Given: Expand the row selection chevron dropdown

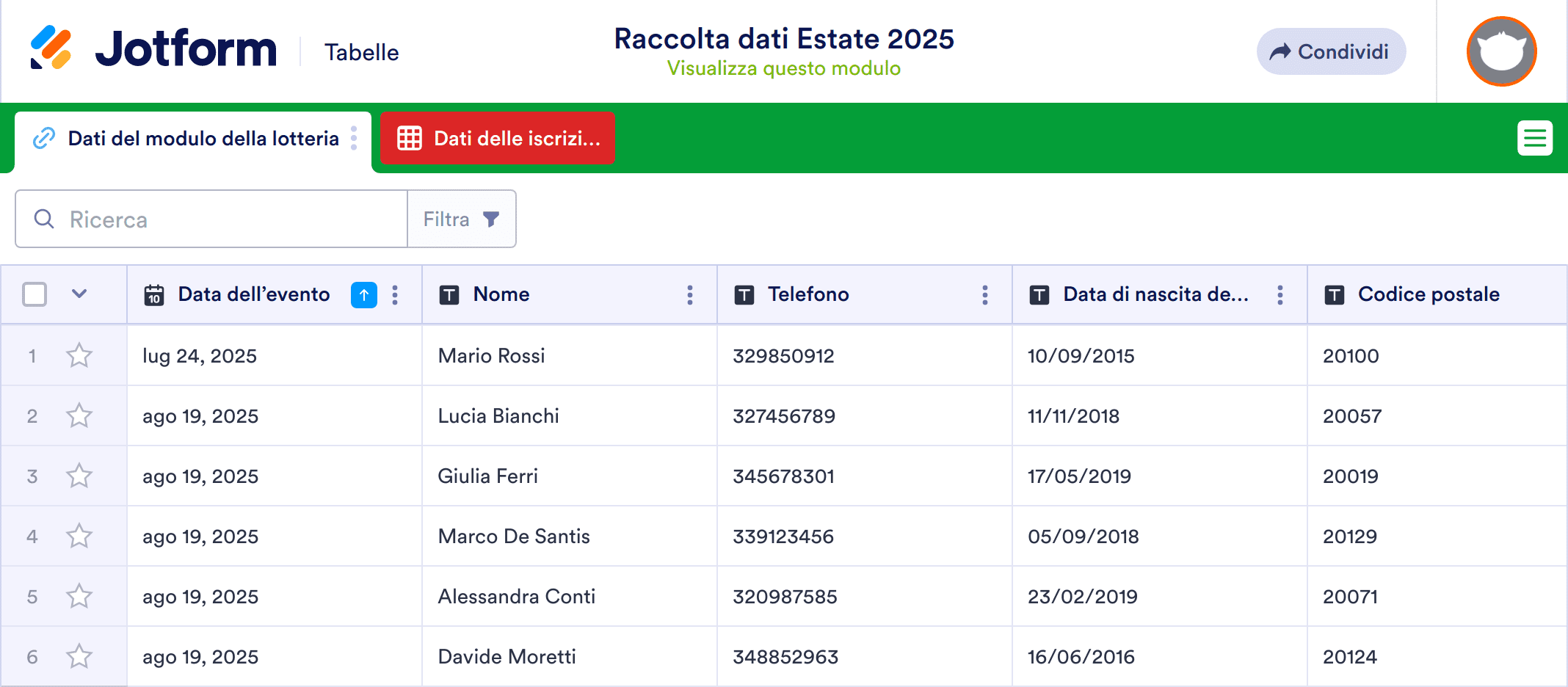Looking at the screenshot, I should coord(79,294).
